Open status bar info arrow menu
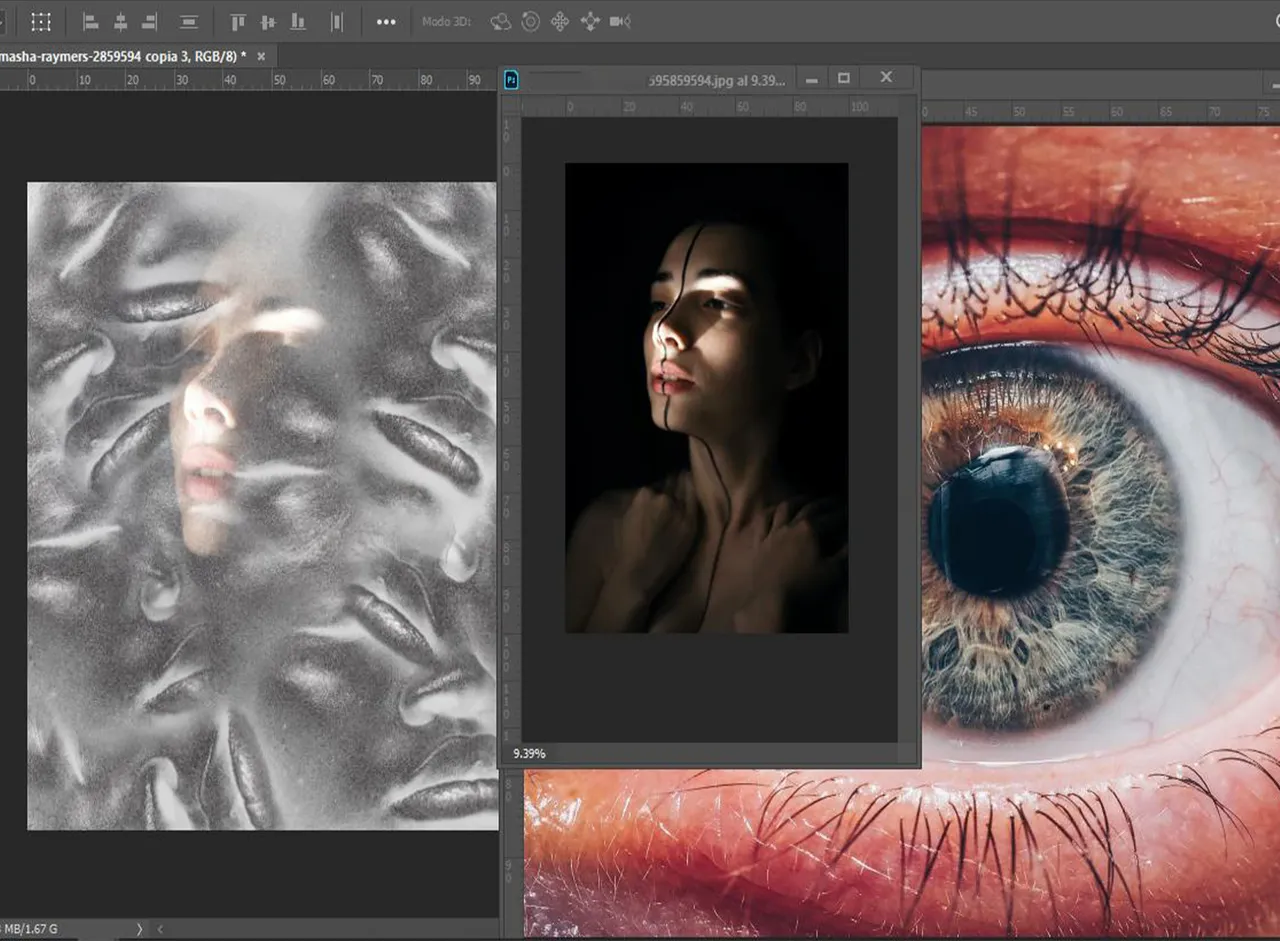Image resolution: width=1280 pixels, height=941 pixels. [x=139, y=930]
